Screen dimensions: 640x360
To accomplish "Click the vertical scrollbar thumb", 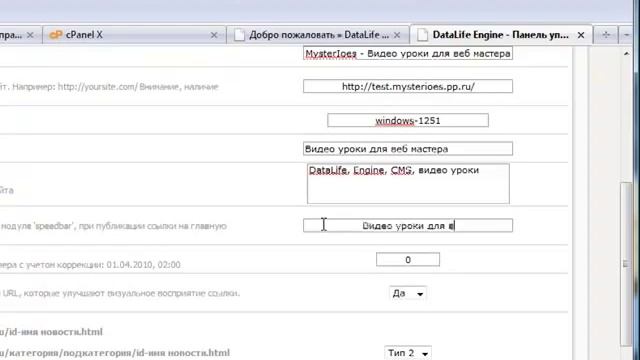I will coord(626,264).
